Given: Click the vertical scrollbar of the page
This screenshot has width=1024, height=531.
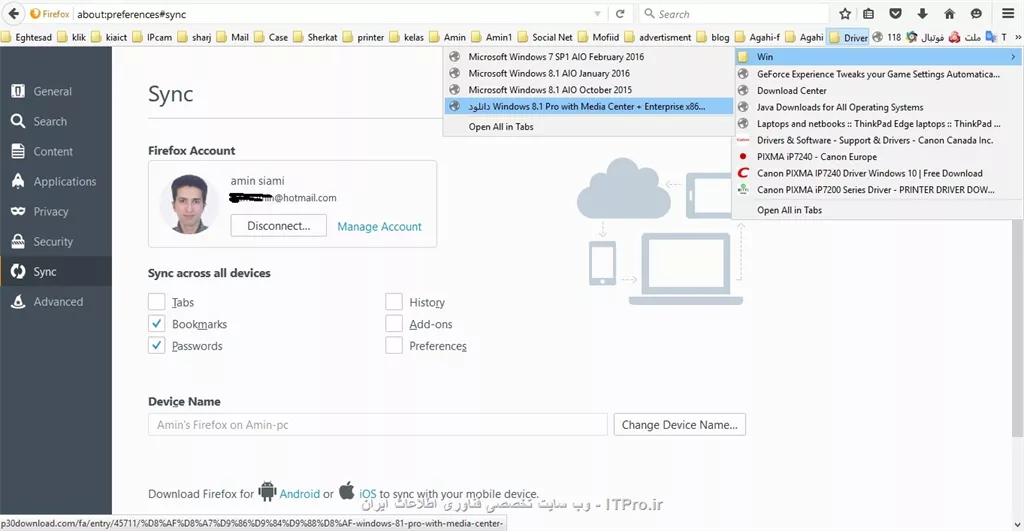Looking at the screenshot, I should tap(1017, 327).
